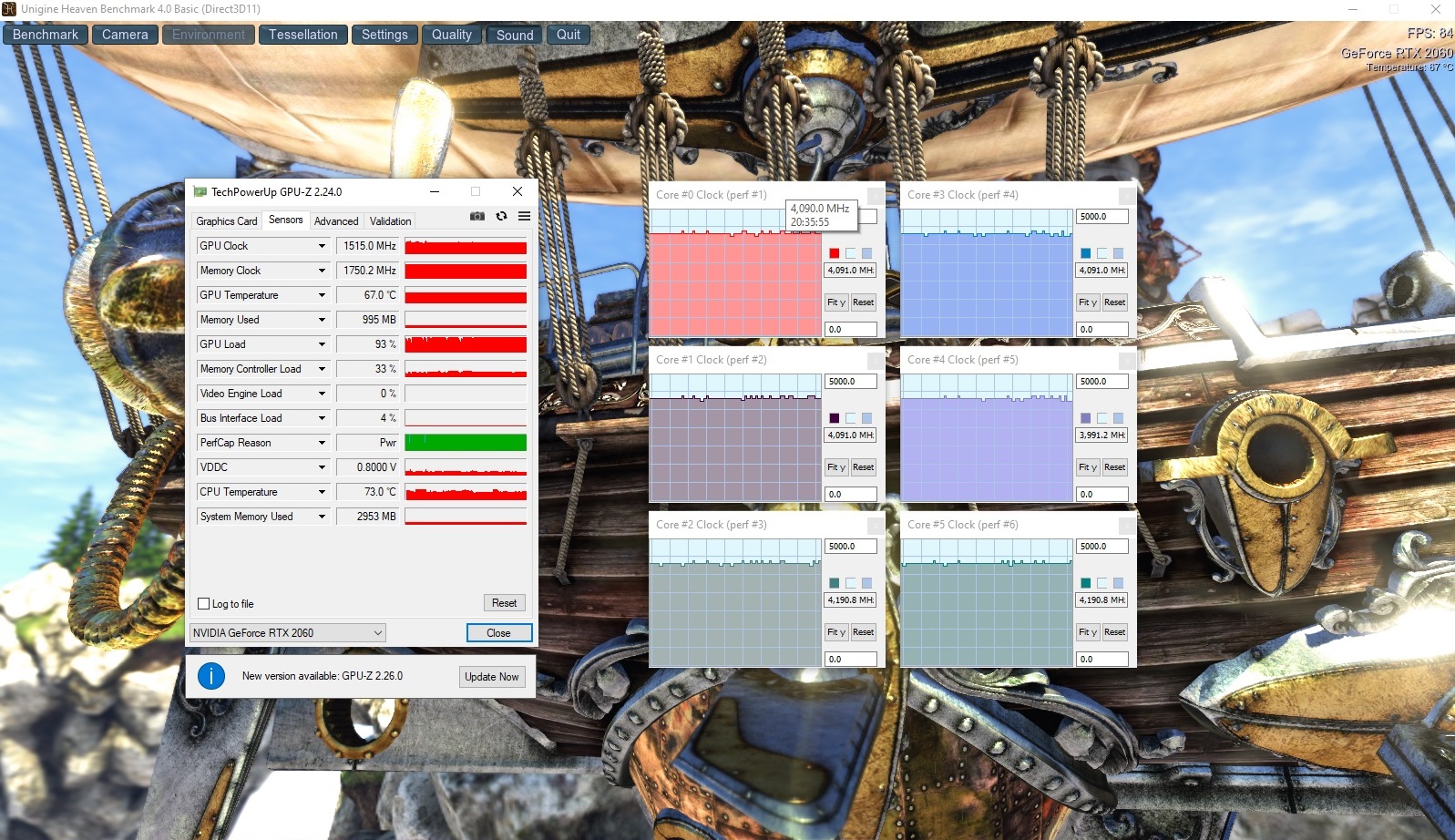Image resolution: width=1455 pixels, height=840 pixels.
Task: Click Fit y on Core #3 Clock graph
Action: pyautogui.click(x=1088, y=302)
